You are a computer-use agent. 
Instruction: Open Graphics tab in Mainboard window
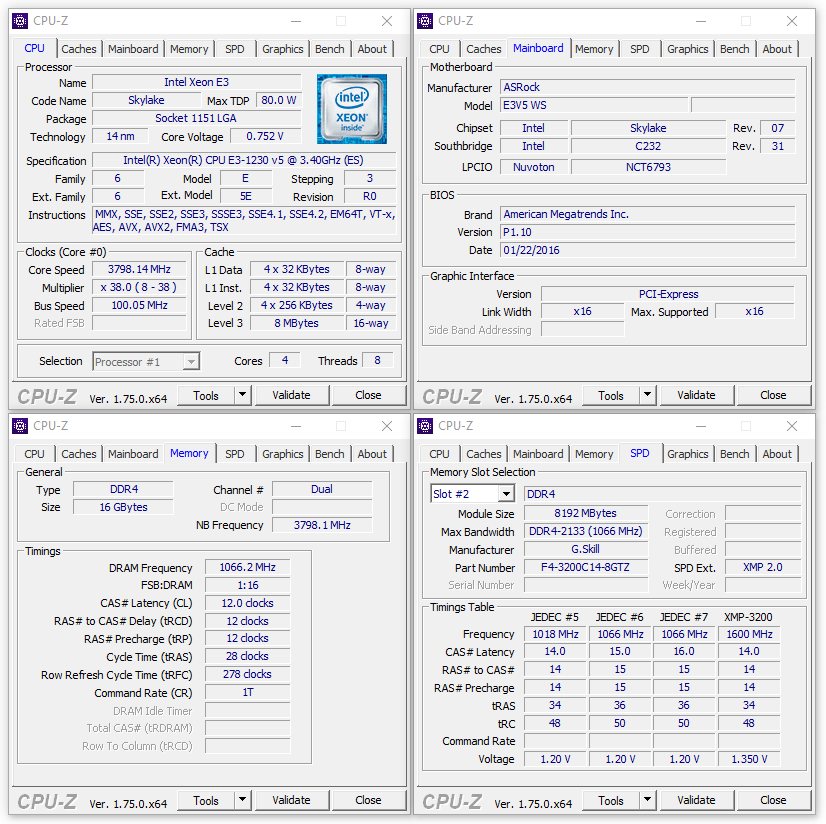point(687,49)
